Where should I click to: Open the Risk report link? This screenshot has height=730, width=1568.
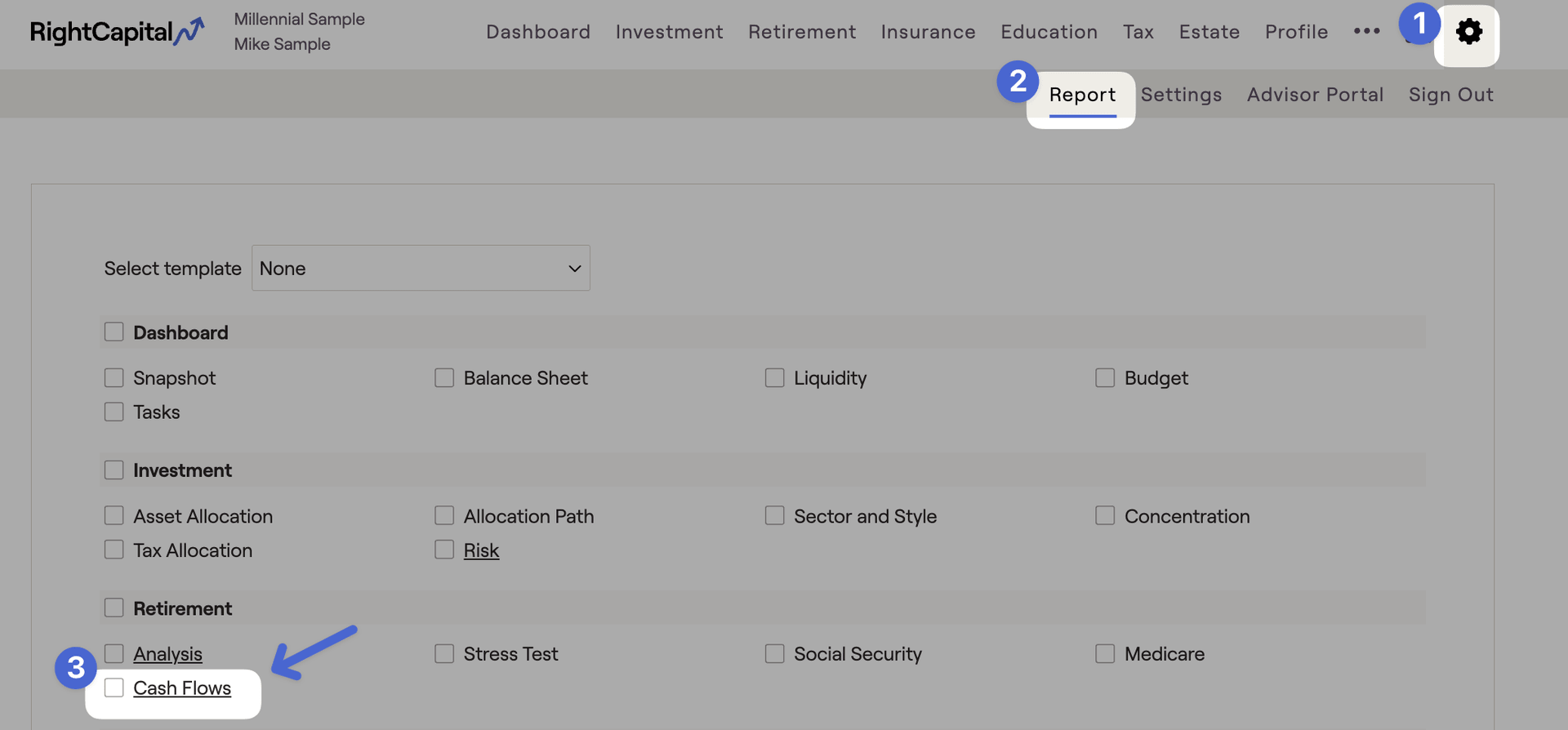tap(481, 551)
